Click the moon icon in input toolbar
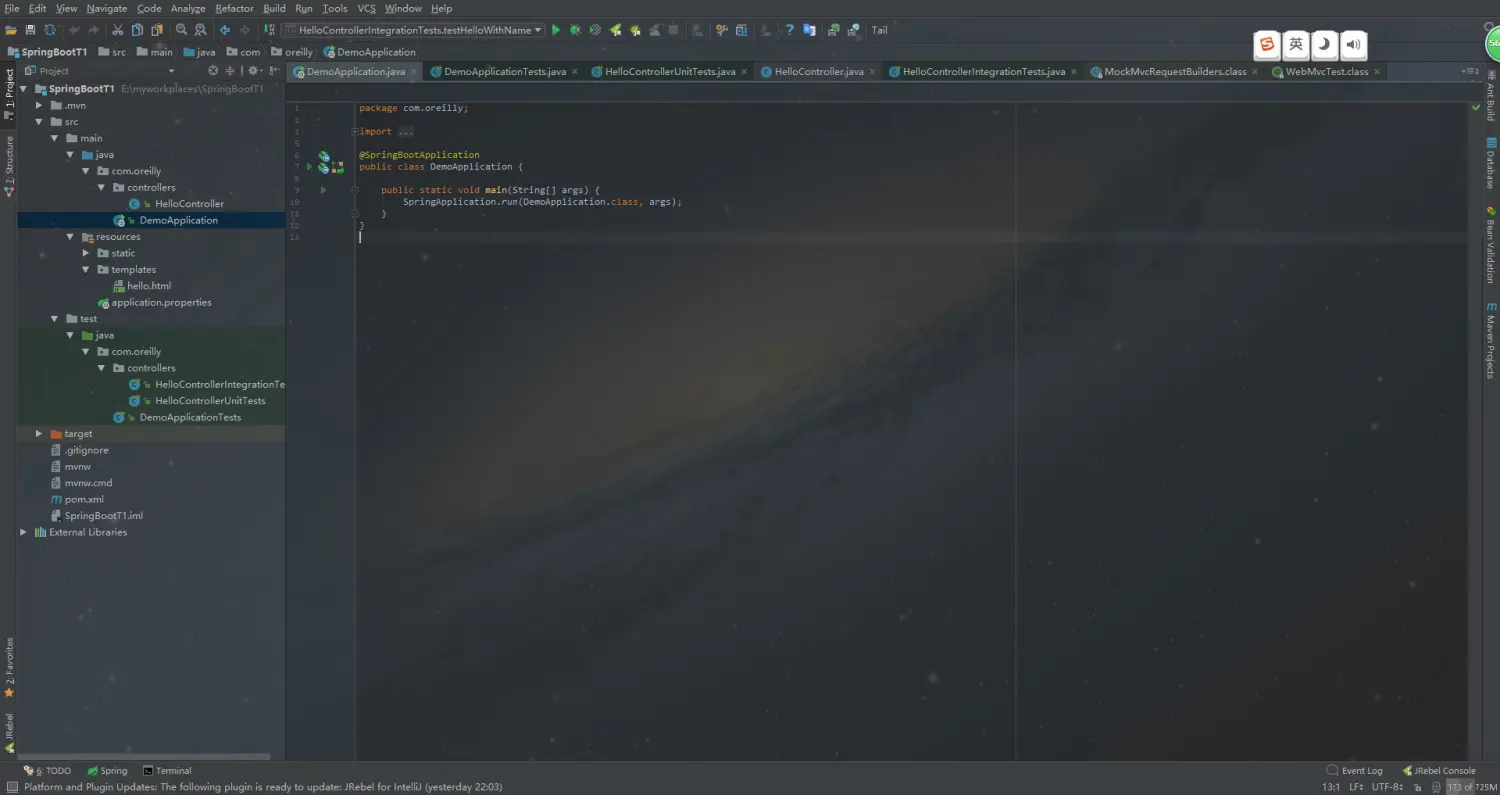Screen dimensions: 1500x795 tap(1325, 44)
